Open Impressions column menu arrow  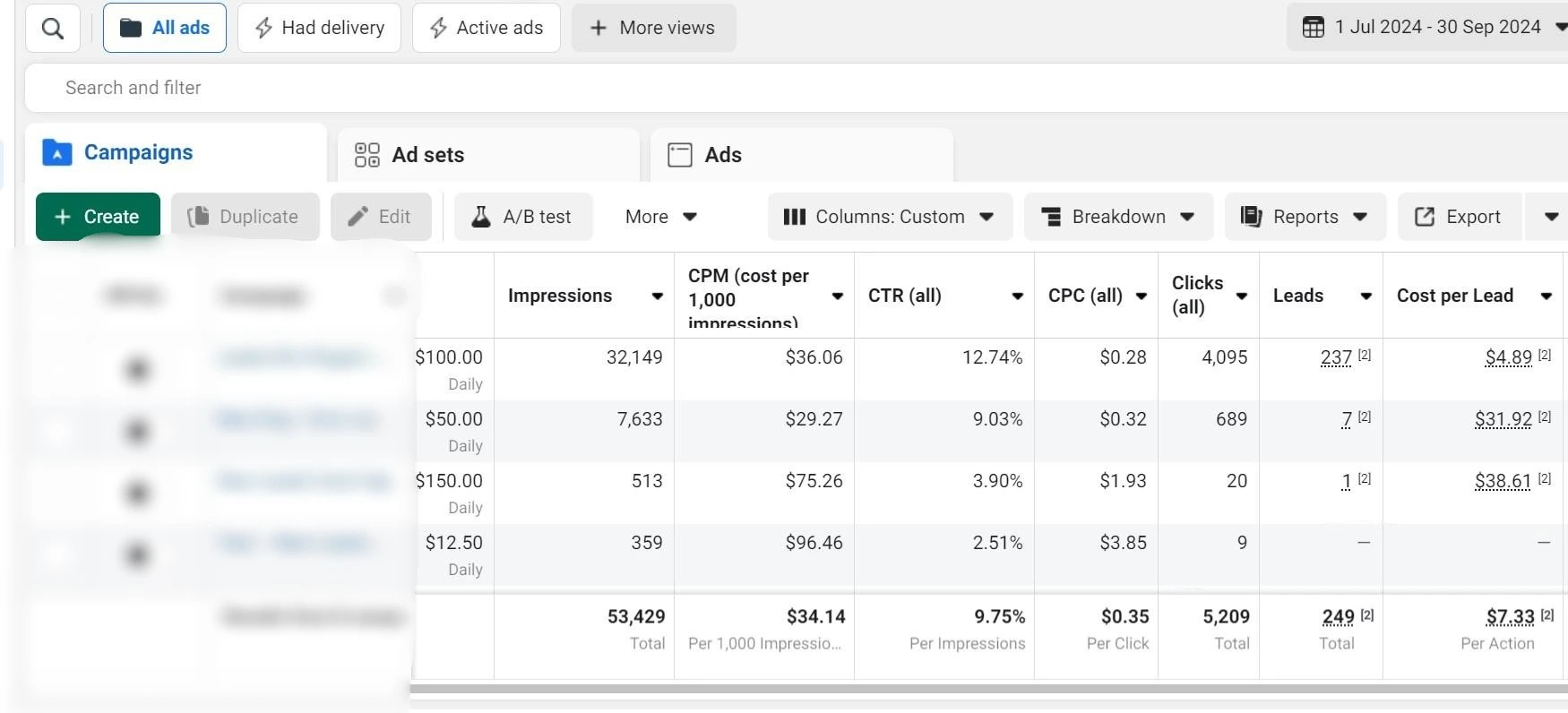point(657,296)
